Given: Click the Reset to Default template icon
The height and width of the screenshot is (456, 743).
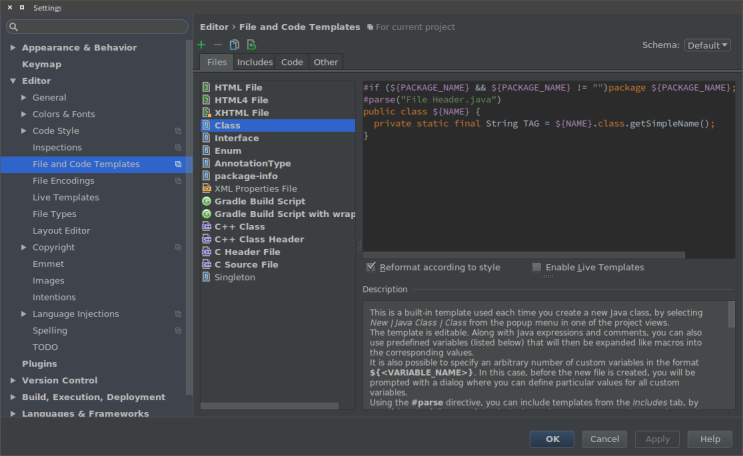Looking at the screenshot, I should (x=251, y=45).
